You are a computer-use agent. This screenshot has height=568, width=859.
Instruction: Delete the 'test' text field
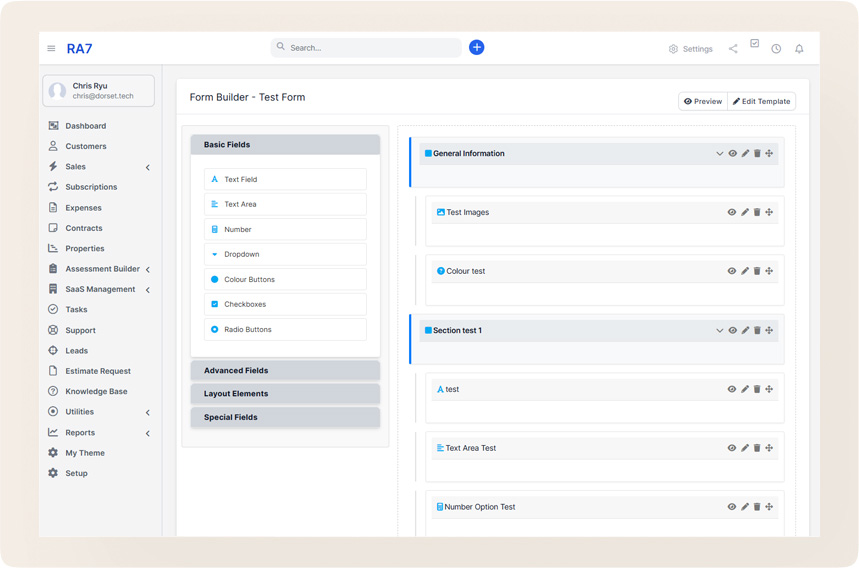pyautogui.click(x=757, y=389)
